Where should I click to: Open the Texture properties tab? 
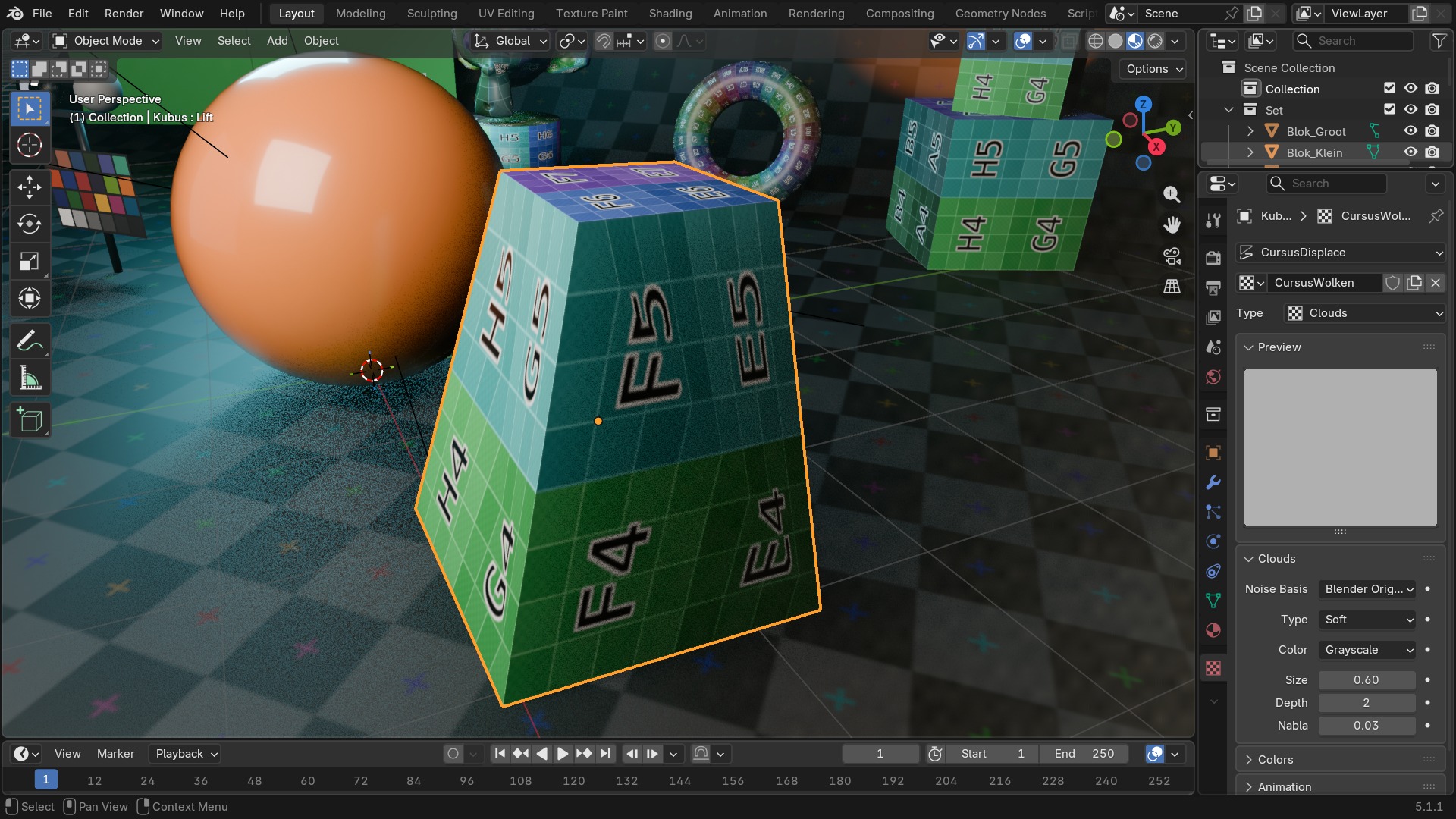[1213, 668]
